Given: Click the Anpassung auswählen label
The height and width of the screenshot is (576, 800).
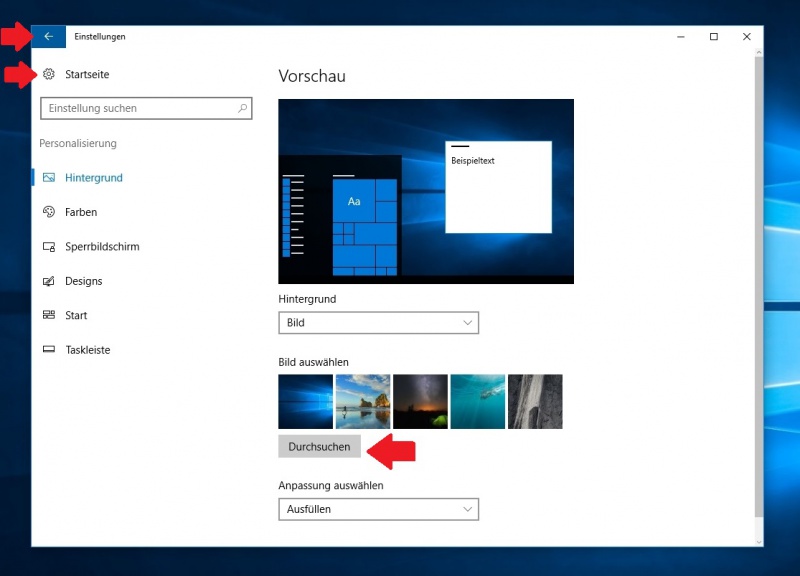Looking at the screenshot, I should point(331,485).
